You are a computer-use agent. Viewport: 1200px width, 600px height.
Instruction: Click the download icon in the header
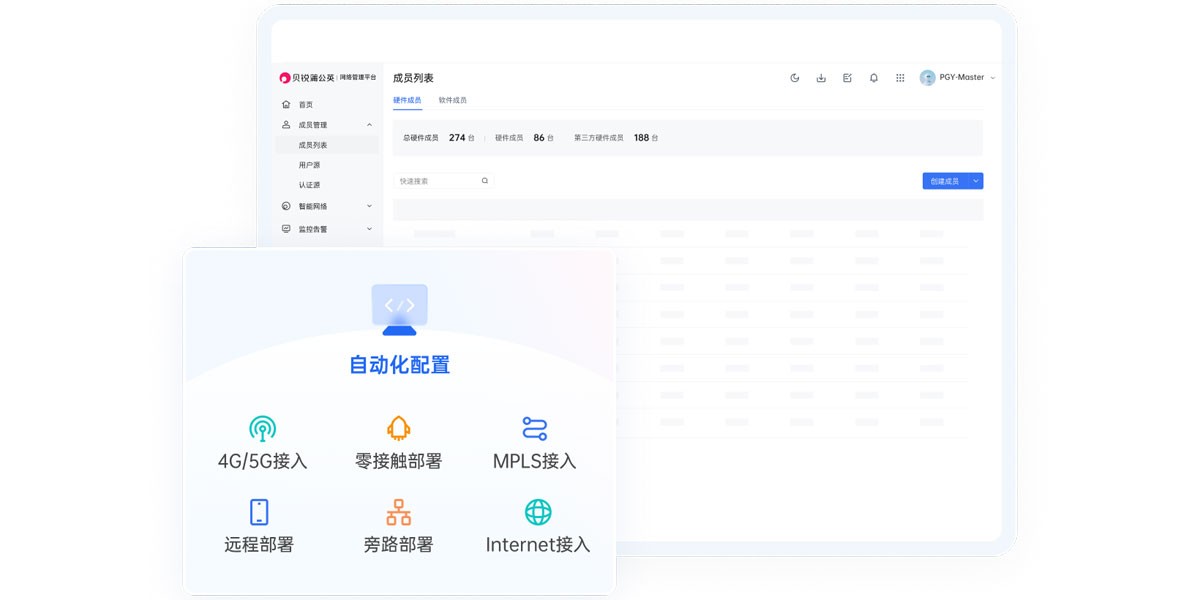coord(821,78)
